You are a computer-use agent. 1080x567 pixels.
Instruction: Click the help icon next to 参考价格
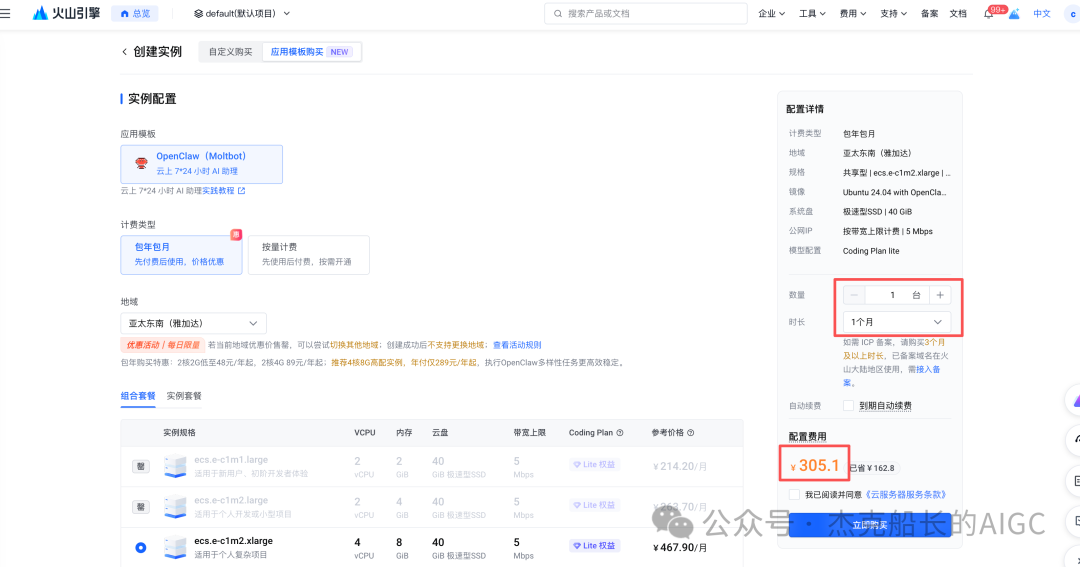pos(691,433)
